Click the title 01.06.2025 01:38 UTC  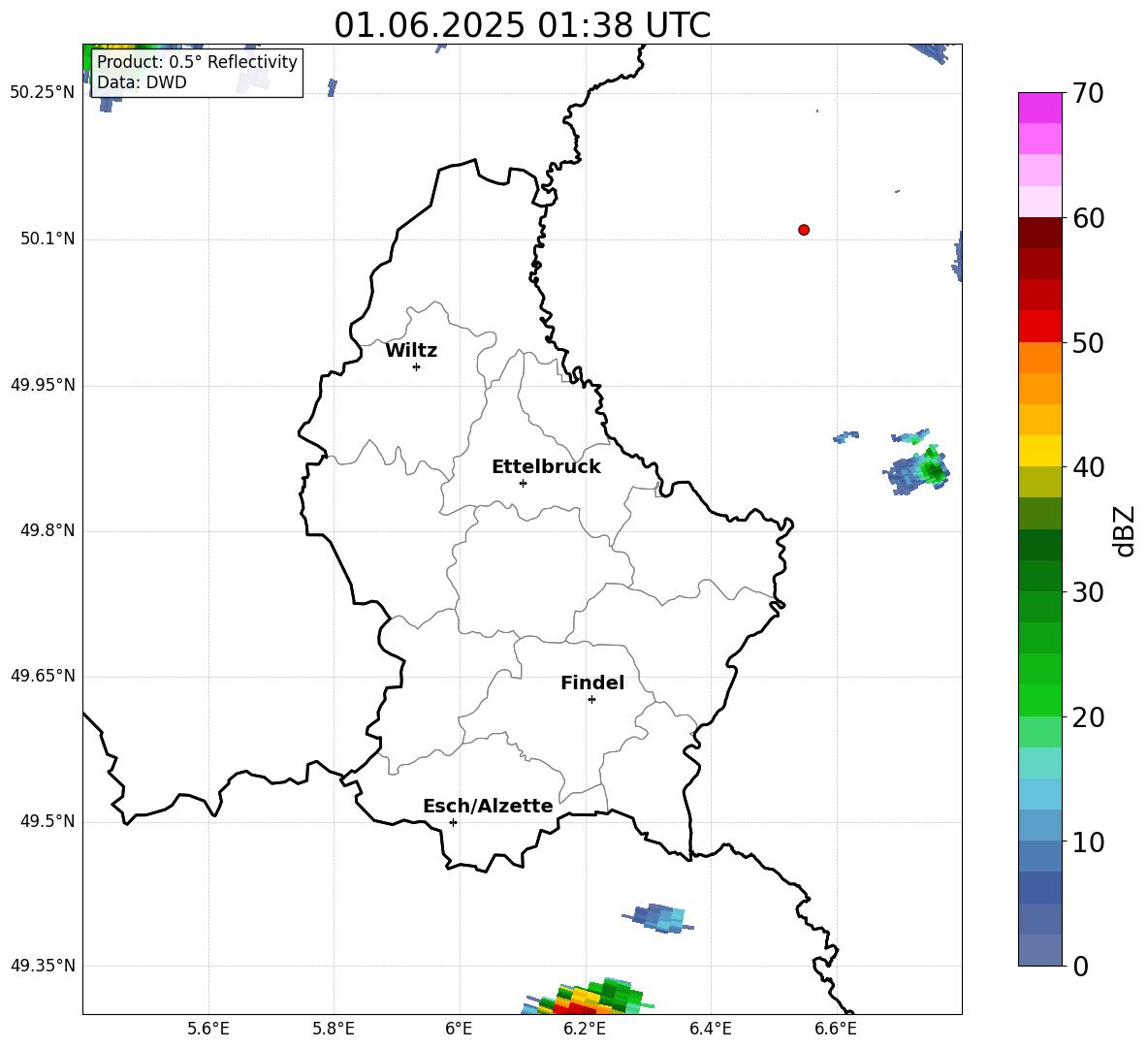522,25
